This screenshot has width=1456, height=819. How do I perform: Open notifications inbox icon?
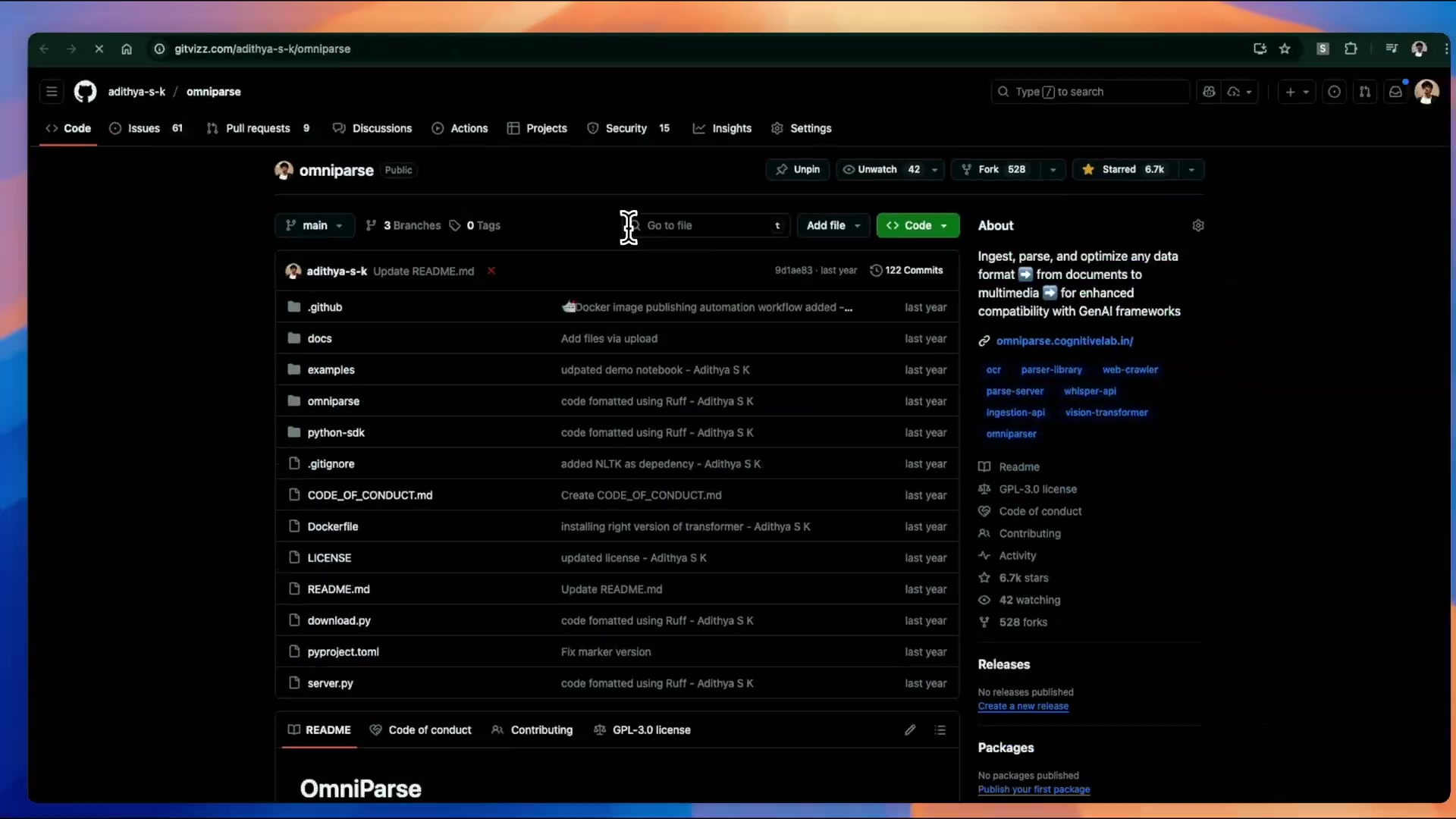coord(1395,92)
